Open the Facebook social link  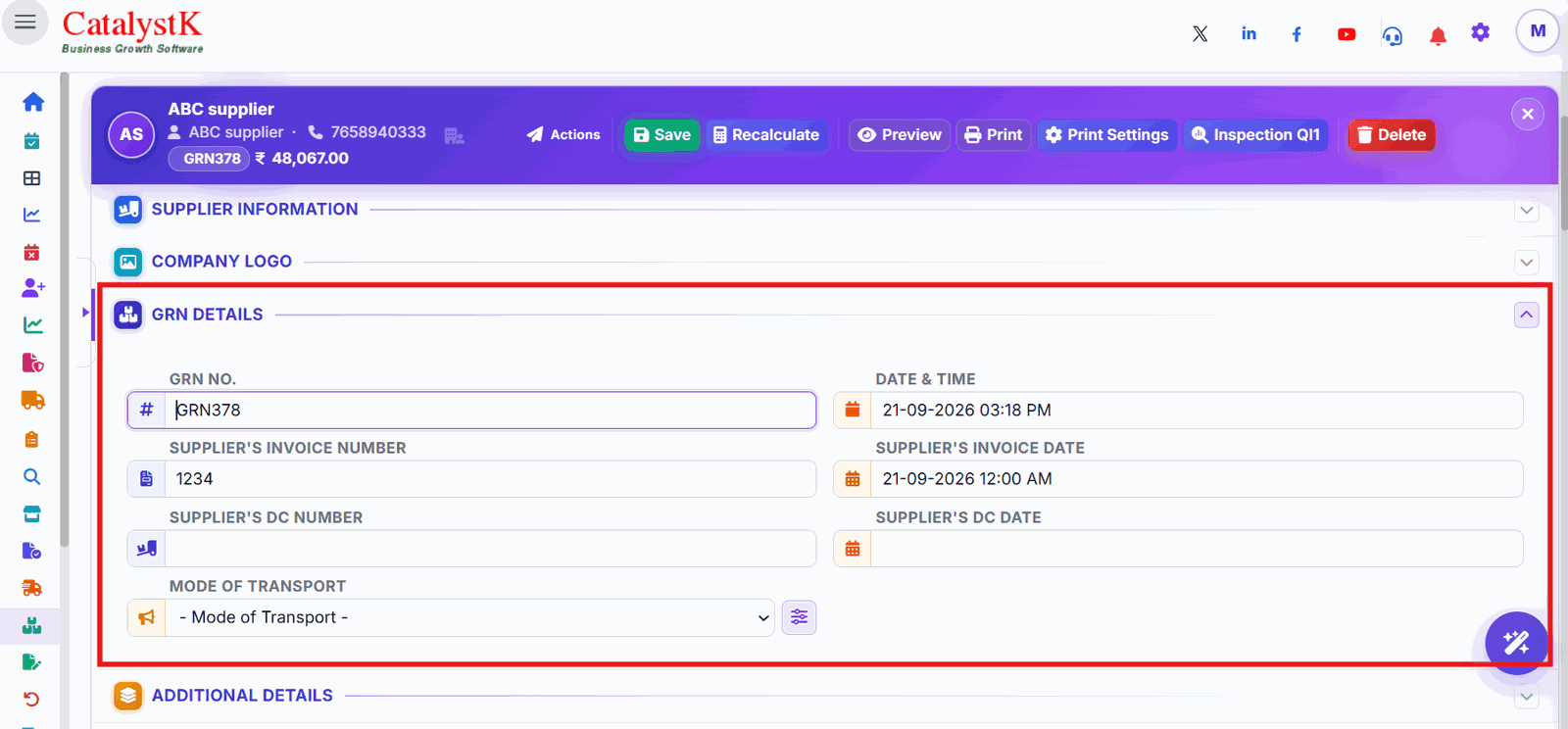pyautogui.click(x=1297, y=34)
